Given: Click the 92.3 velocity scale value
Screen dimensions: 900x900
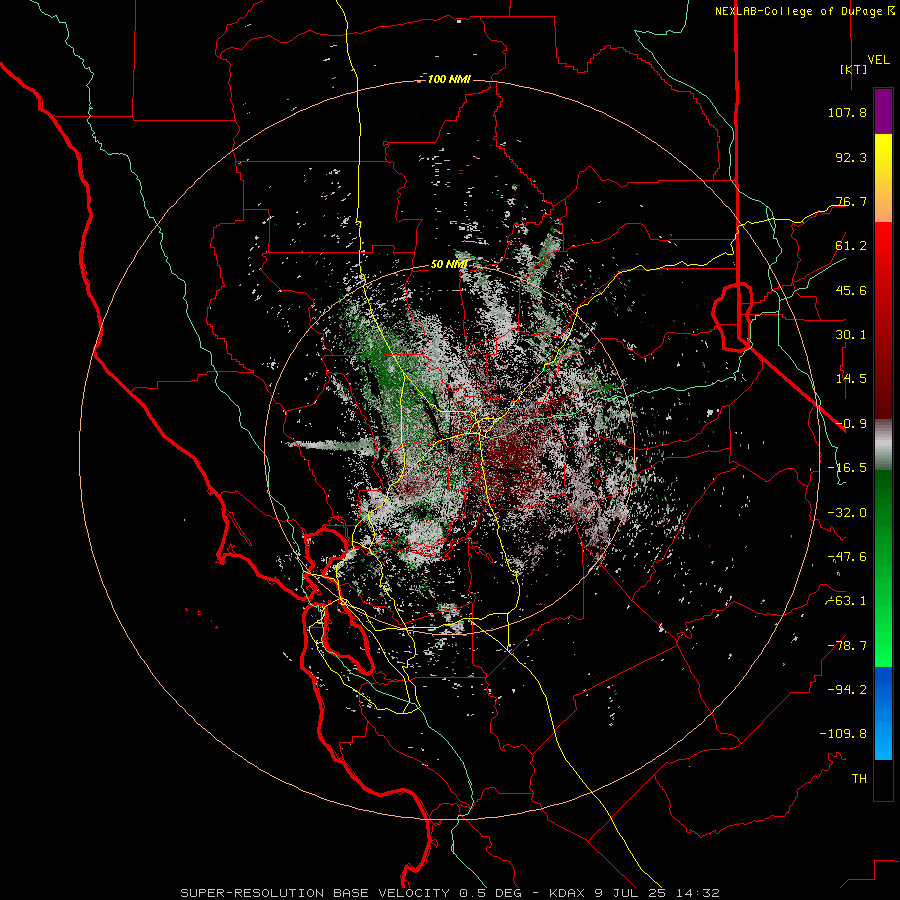Looking at the screenshot, I should (x=851, y=157).
